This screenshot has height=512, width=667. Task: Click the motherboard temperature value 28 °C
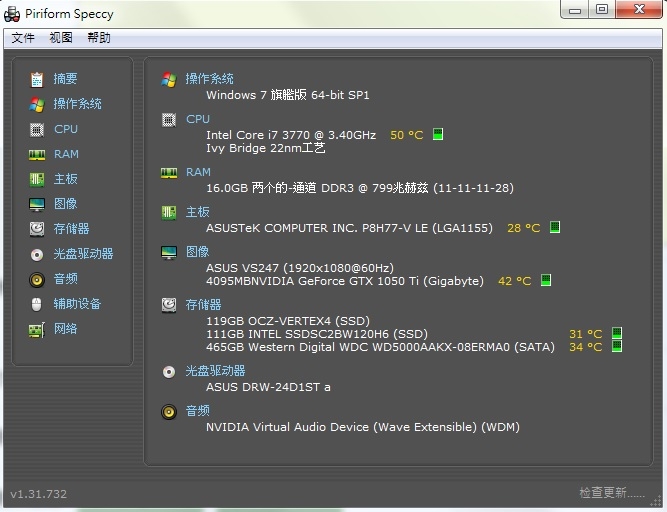point(524,228)
